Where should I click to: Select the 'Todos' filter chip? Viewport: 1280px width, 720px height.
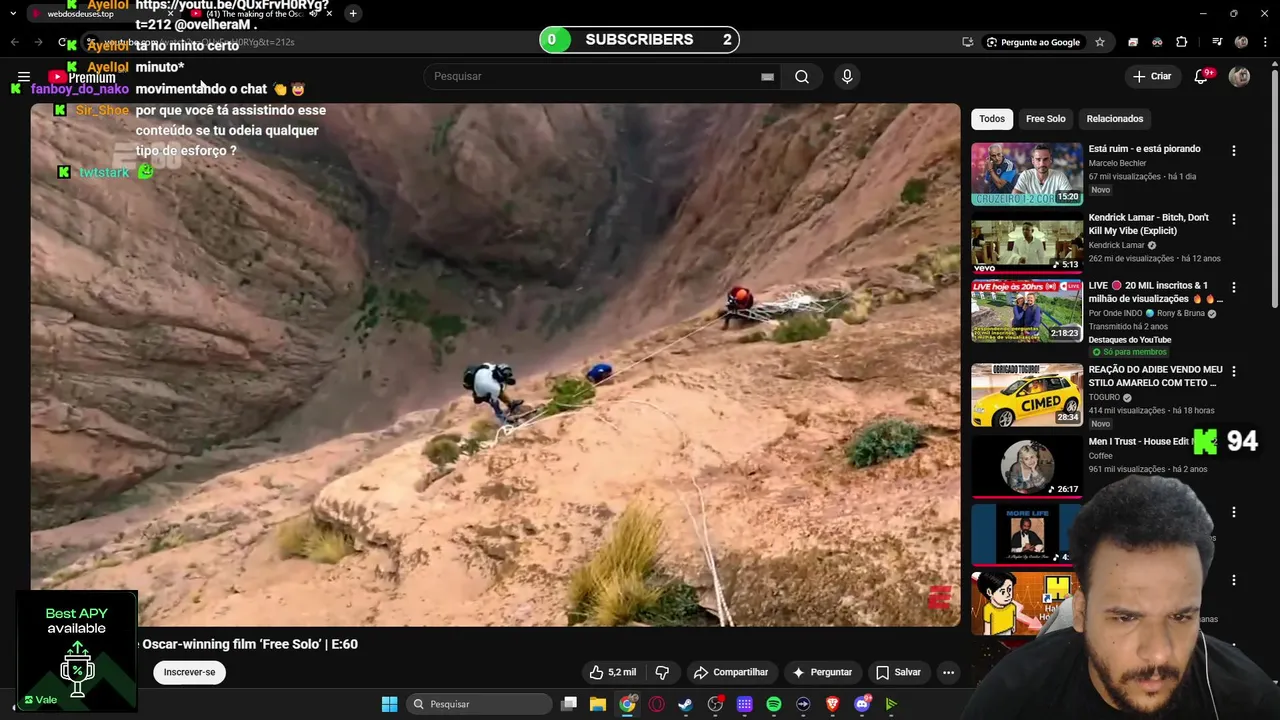click(x=992, y=119)
